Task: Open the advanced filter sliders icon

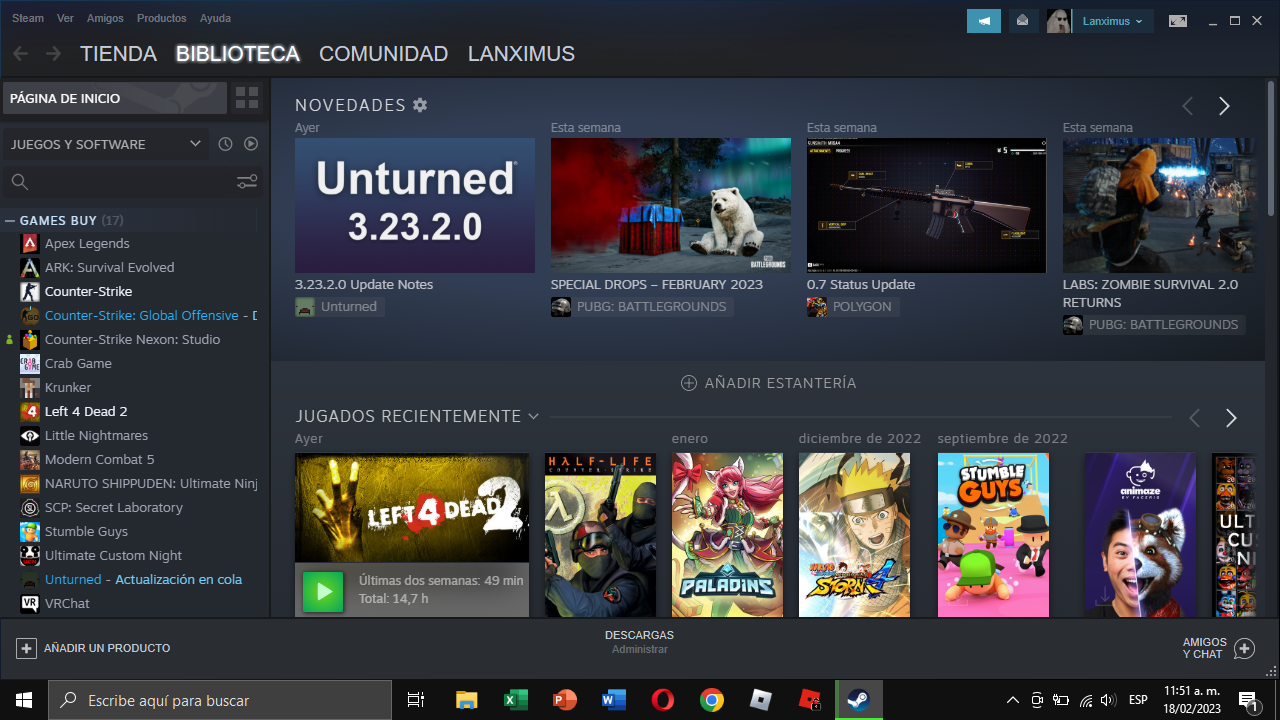Action: coord(247,181)
